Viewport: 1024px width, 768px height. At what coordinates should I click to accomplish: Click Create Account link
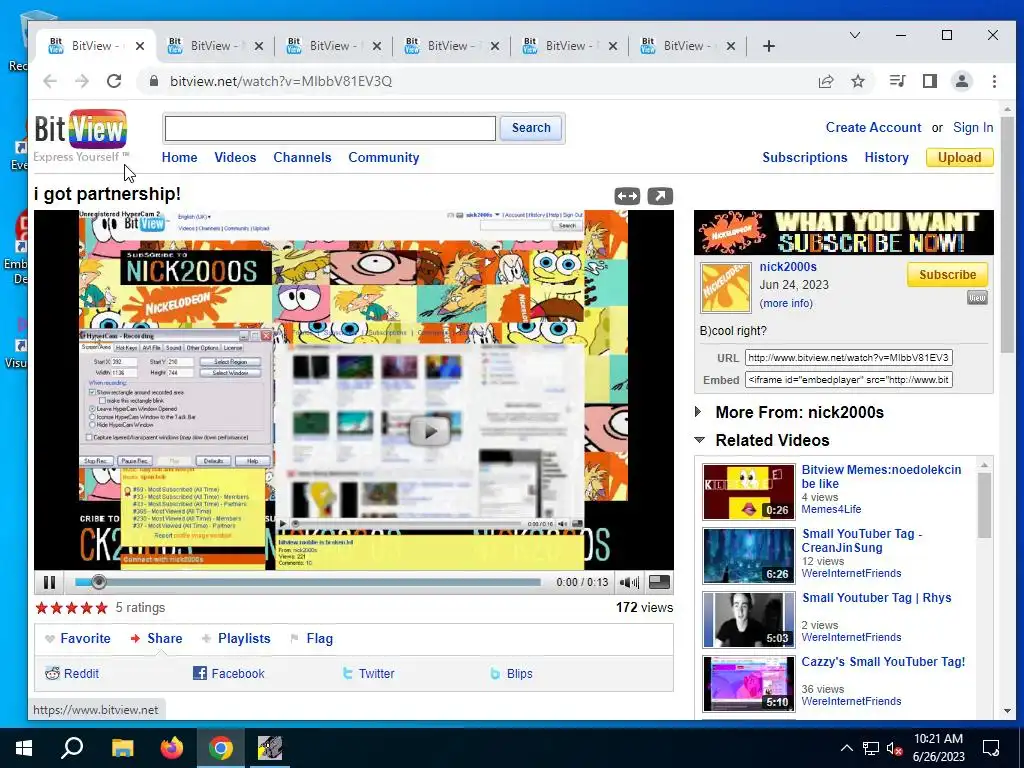(873, 127)
